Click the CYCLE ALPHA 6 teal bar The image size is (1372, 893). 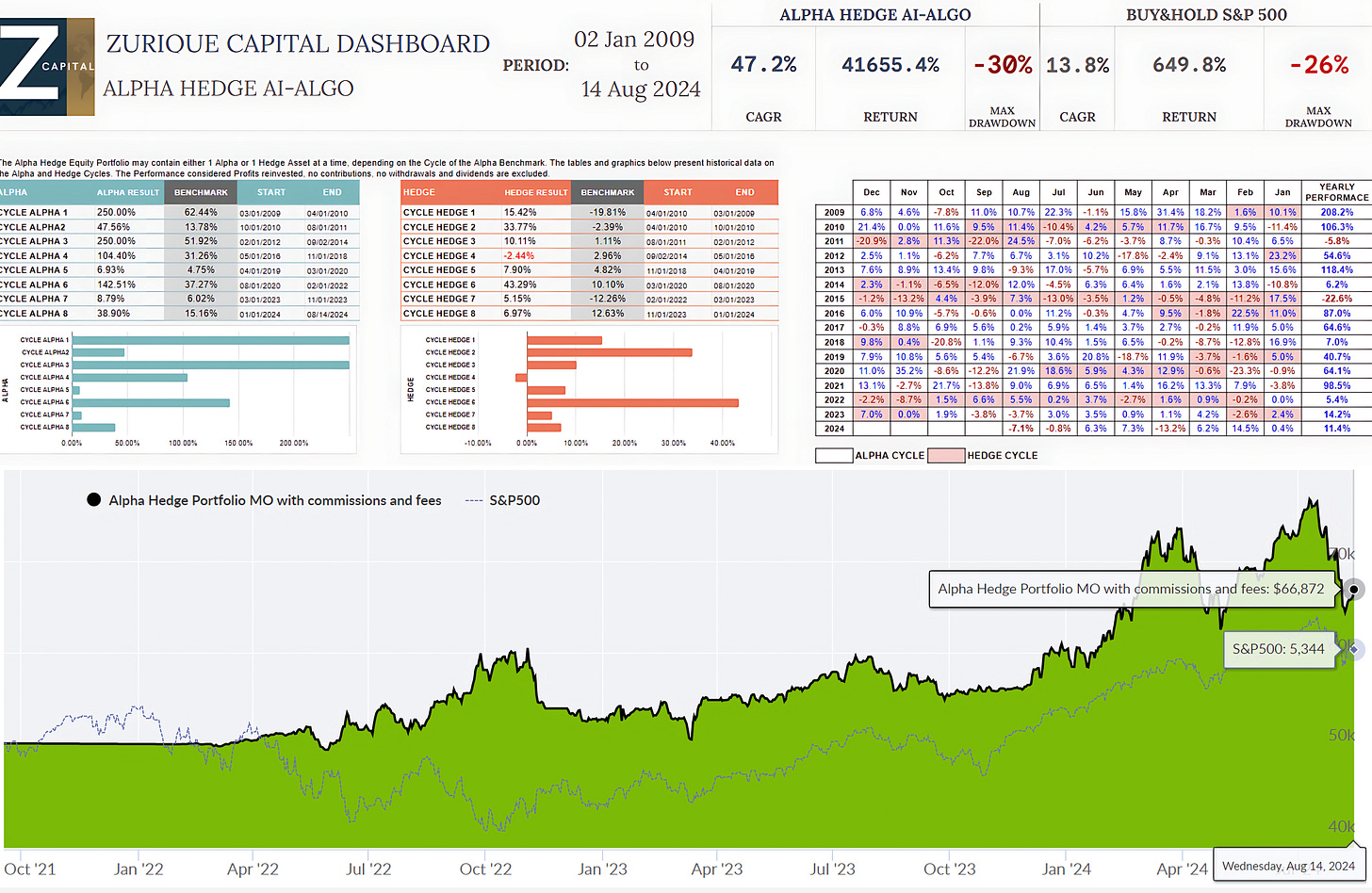151,402
